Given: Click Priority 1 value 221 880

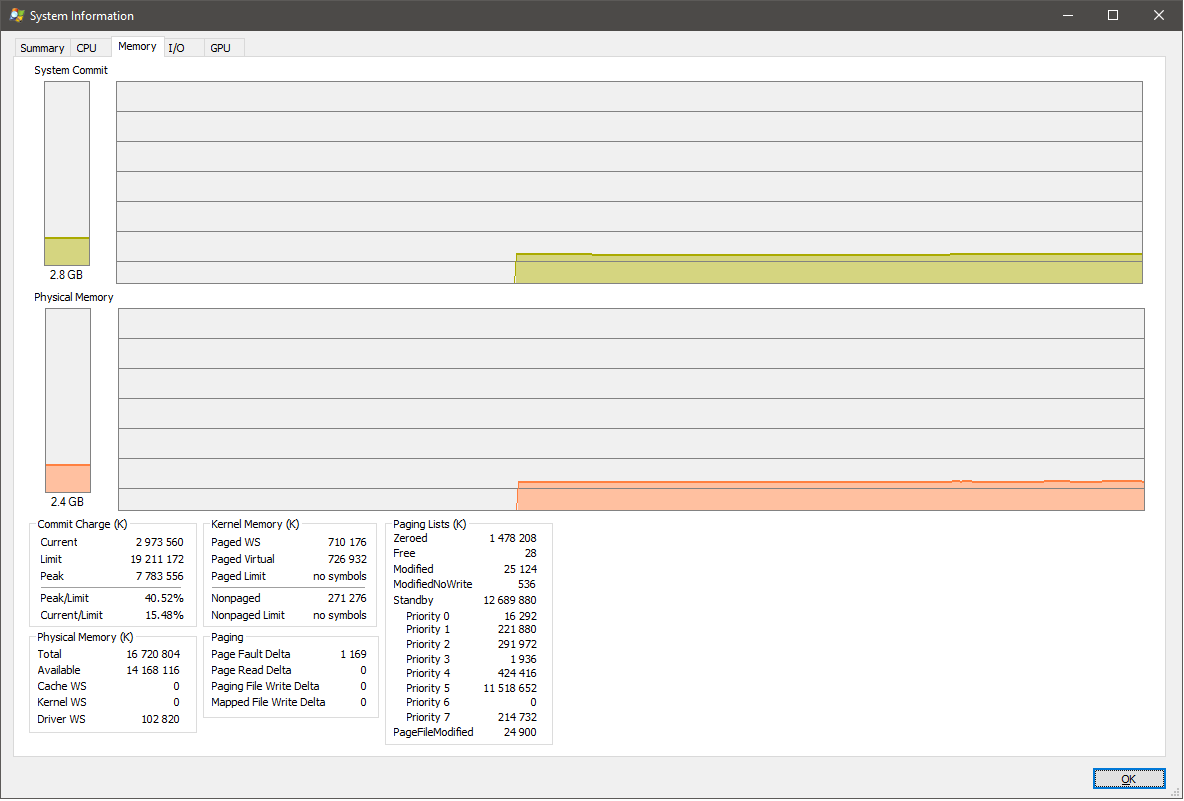Looking at the screenshot, I should (x=517, y=630).
